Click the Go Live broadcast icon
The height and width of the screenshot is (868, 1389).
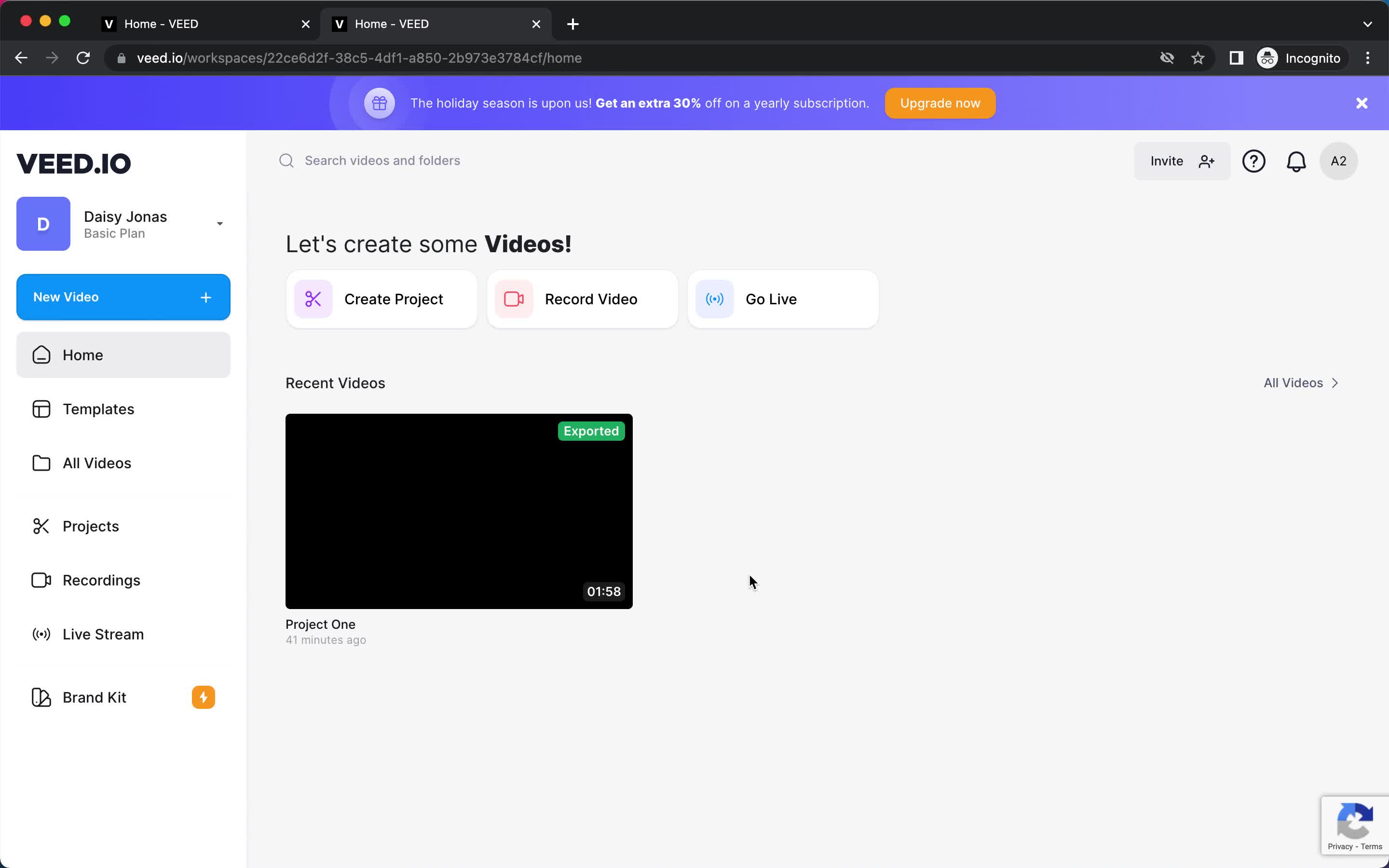(714, 299)
